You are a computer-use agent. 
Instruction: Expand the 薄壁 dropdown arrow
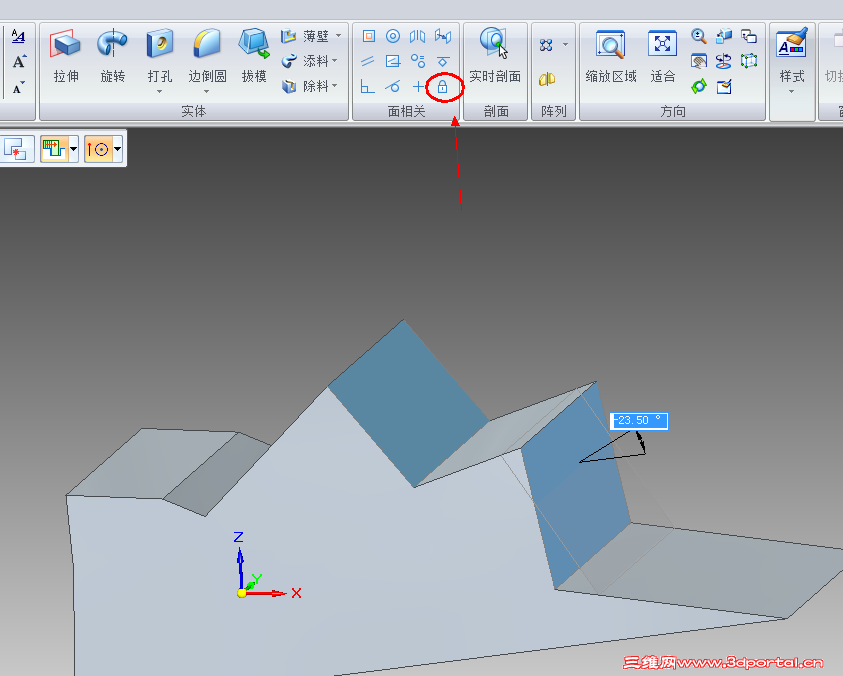click(338, 36)
